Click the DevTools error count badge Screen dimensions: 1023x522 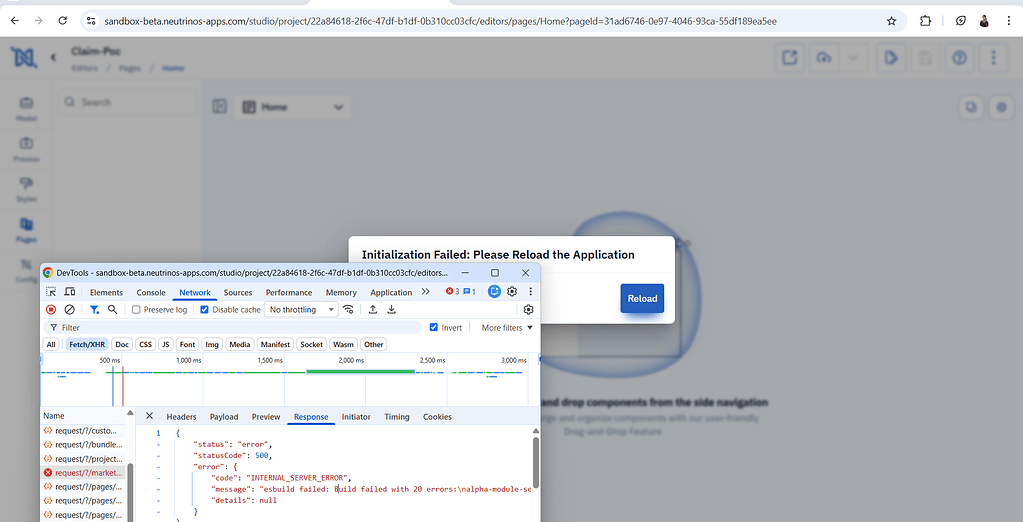tap(453, 292)
